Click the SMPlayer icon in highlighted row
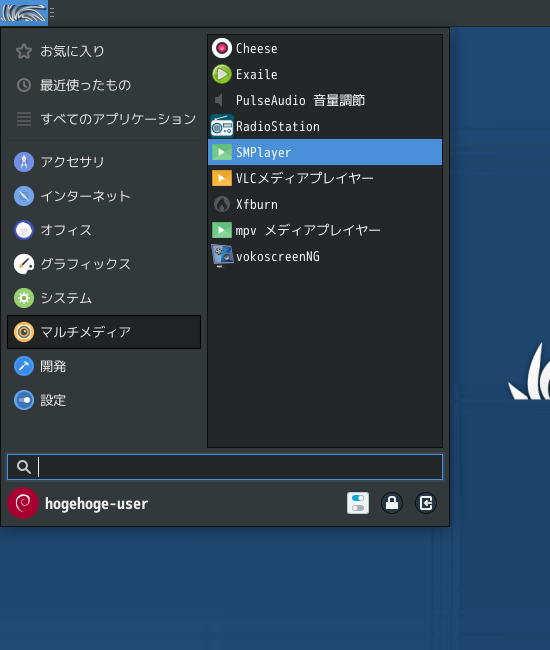The height and width of the screenshot is (650, 550). (x=222, y=152)
